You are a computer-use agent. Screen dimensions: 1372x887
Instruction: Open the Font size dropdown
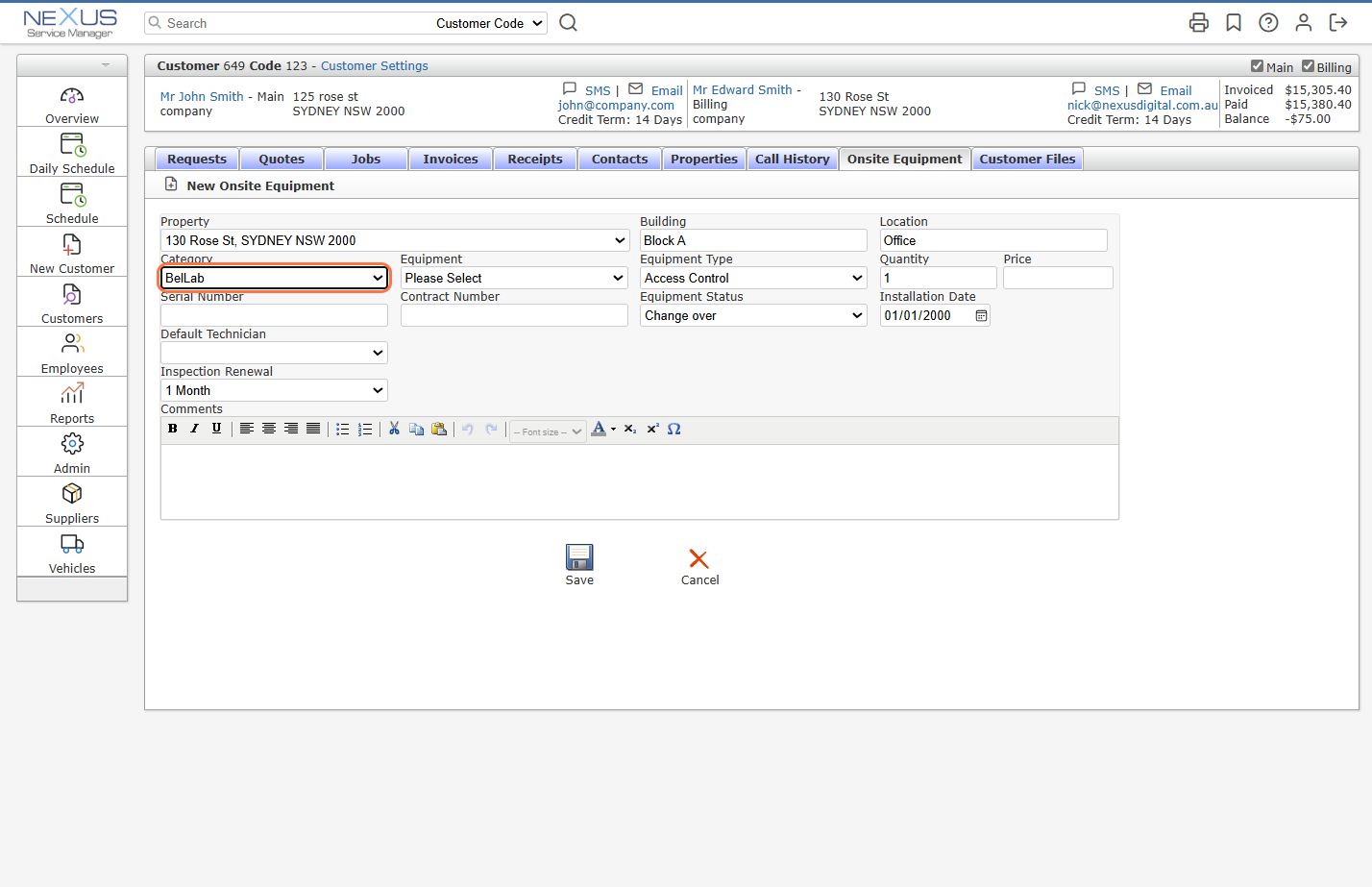[x=548, y=431]
